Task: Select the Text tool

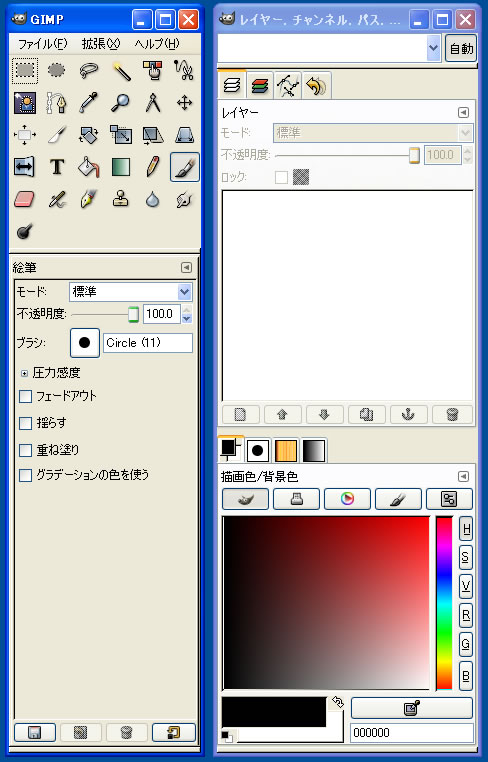Action: 57,167
